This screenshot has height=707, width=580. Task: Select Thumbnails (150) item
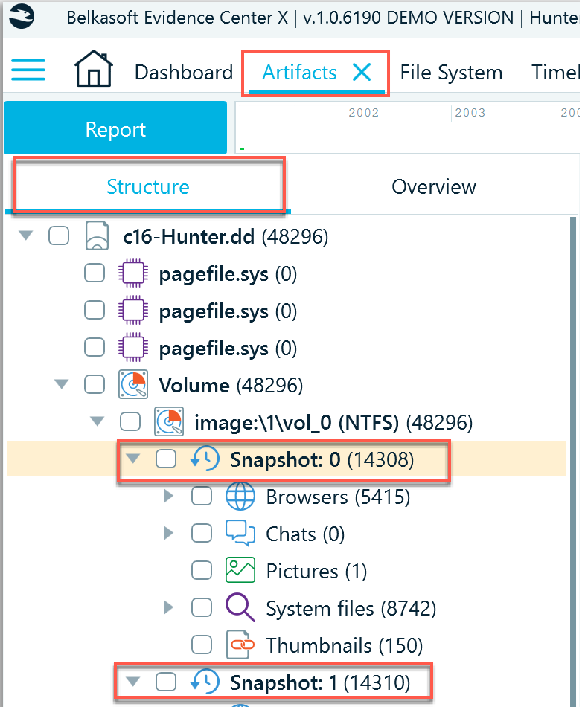tap(344, 645)
